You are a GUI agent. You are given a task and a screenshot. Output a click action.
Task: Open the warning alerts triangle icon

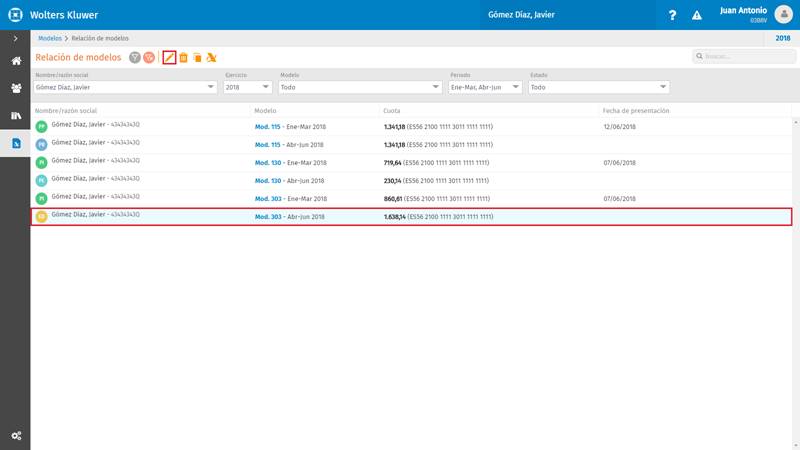coord(696,15)
